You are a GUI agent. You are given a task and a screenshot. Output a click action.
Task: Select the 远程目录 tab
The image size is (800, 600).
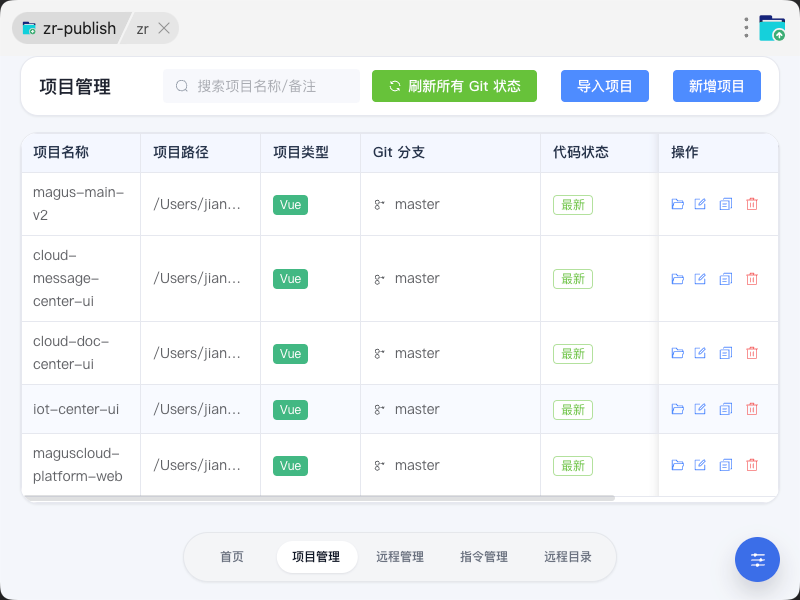[568, 557]
